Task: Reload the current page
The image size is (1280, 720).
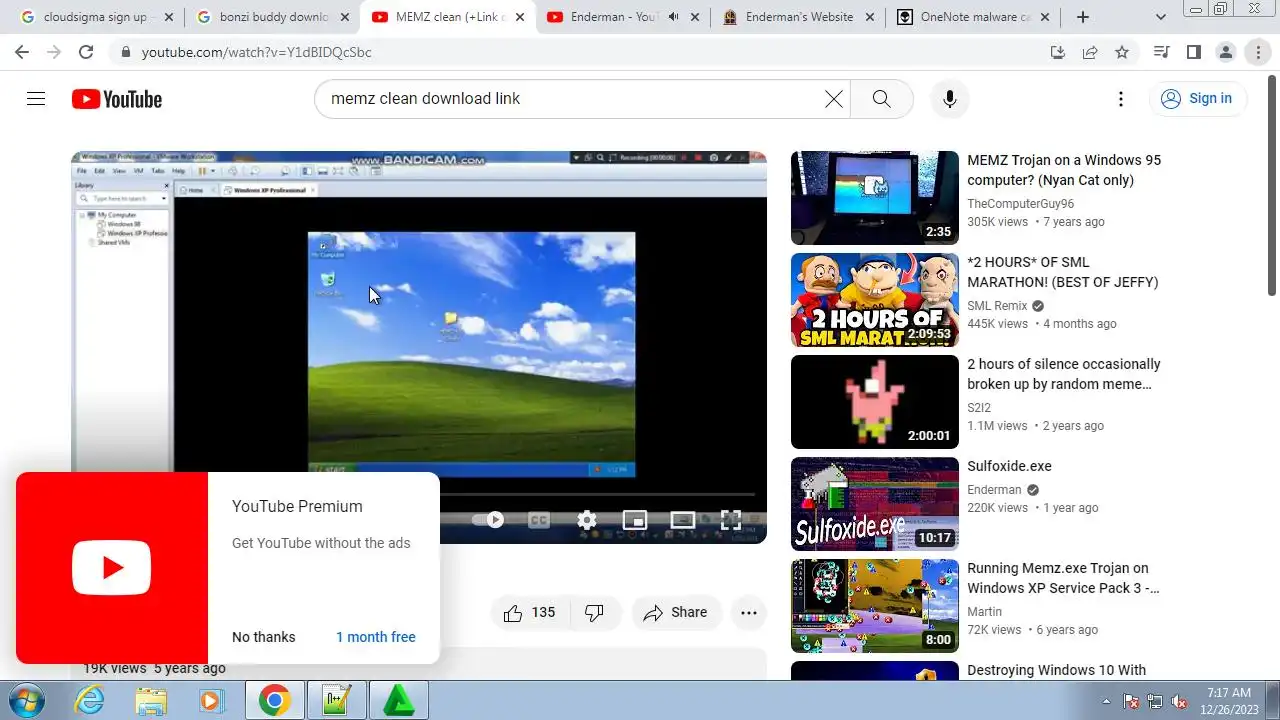Action: [x=86, y=52]
